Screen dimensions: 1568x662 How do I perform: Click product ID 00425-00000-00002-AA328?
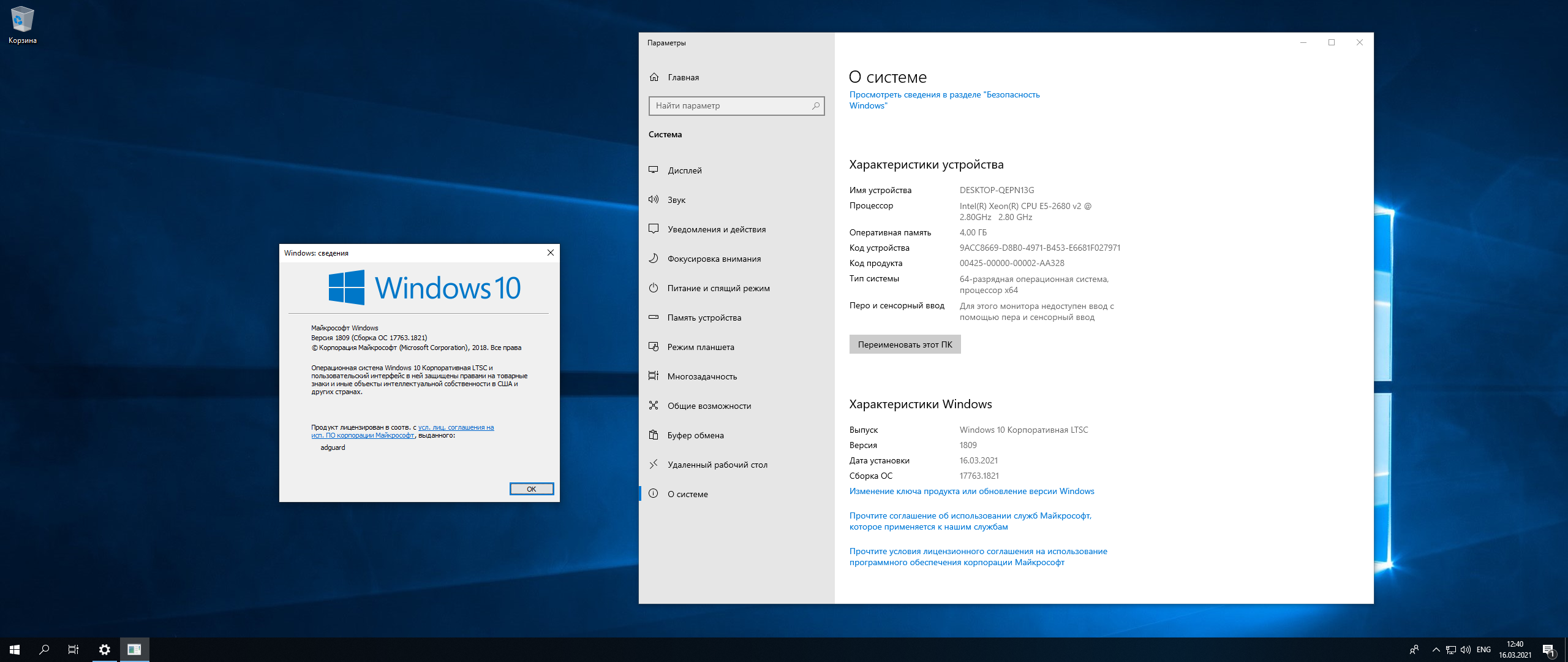point(1012,263)
